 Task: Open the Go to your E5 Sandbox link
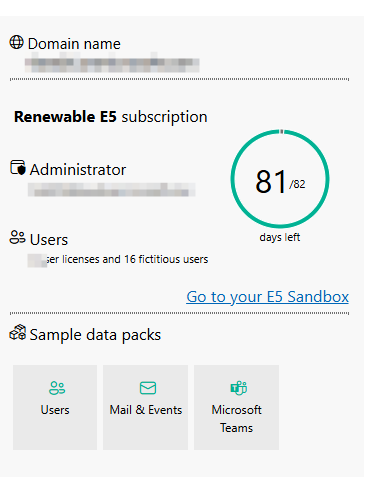267,297
